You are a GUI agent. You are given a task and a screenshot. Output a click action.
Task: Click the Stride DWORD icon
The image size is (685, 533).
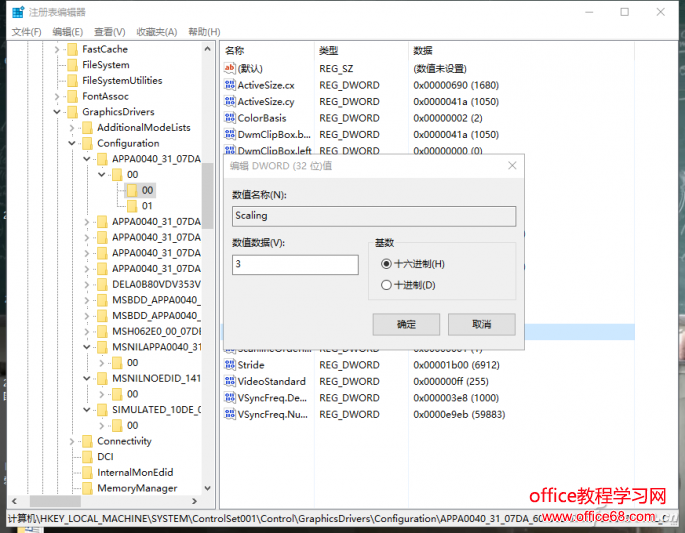tap(230, 364)
